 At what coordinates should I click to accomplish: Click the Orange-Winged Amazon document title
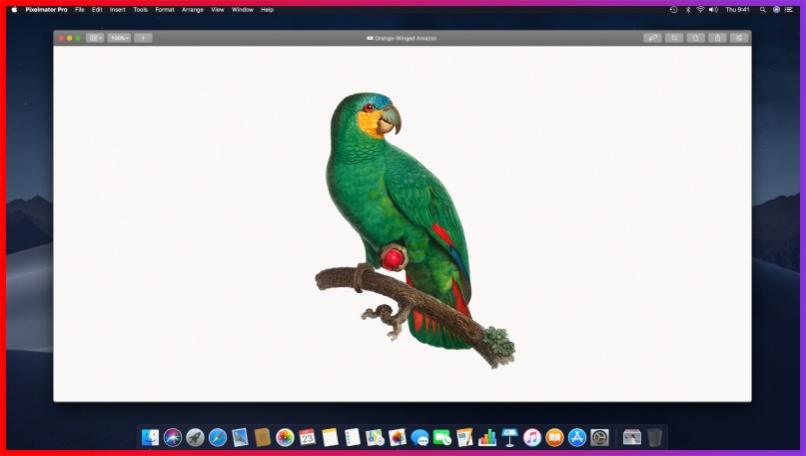click(x=405, y=38)
